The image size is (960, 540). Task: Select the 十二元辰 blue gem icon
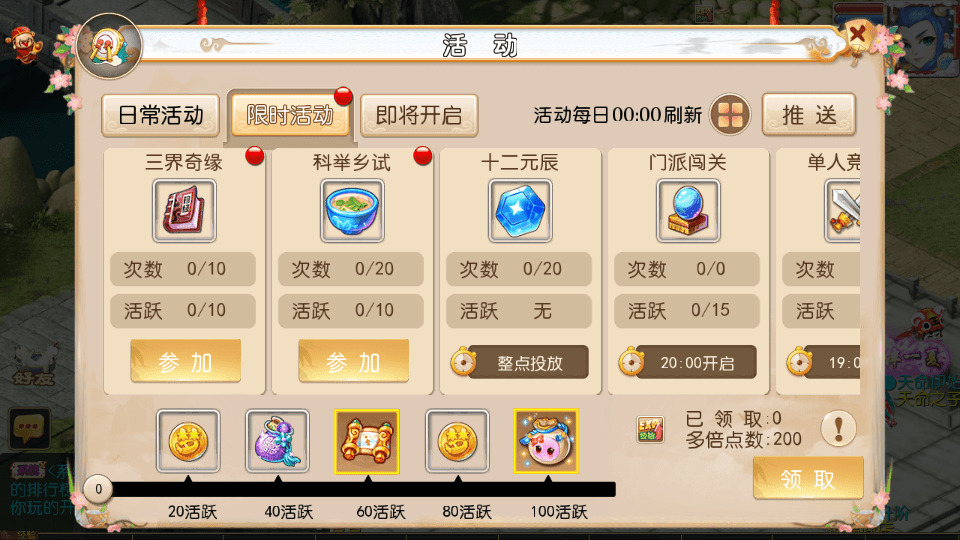(x=520, y=211)
